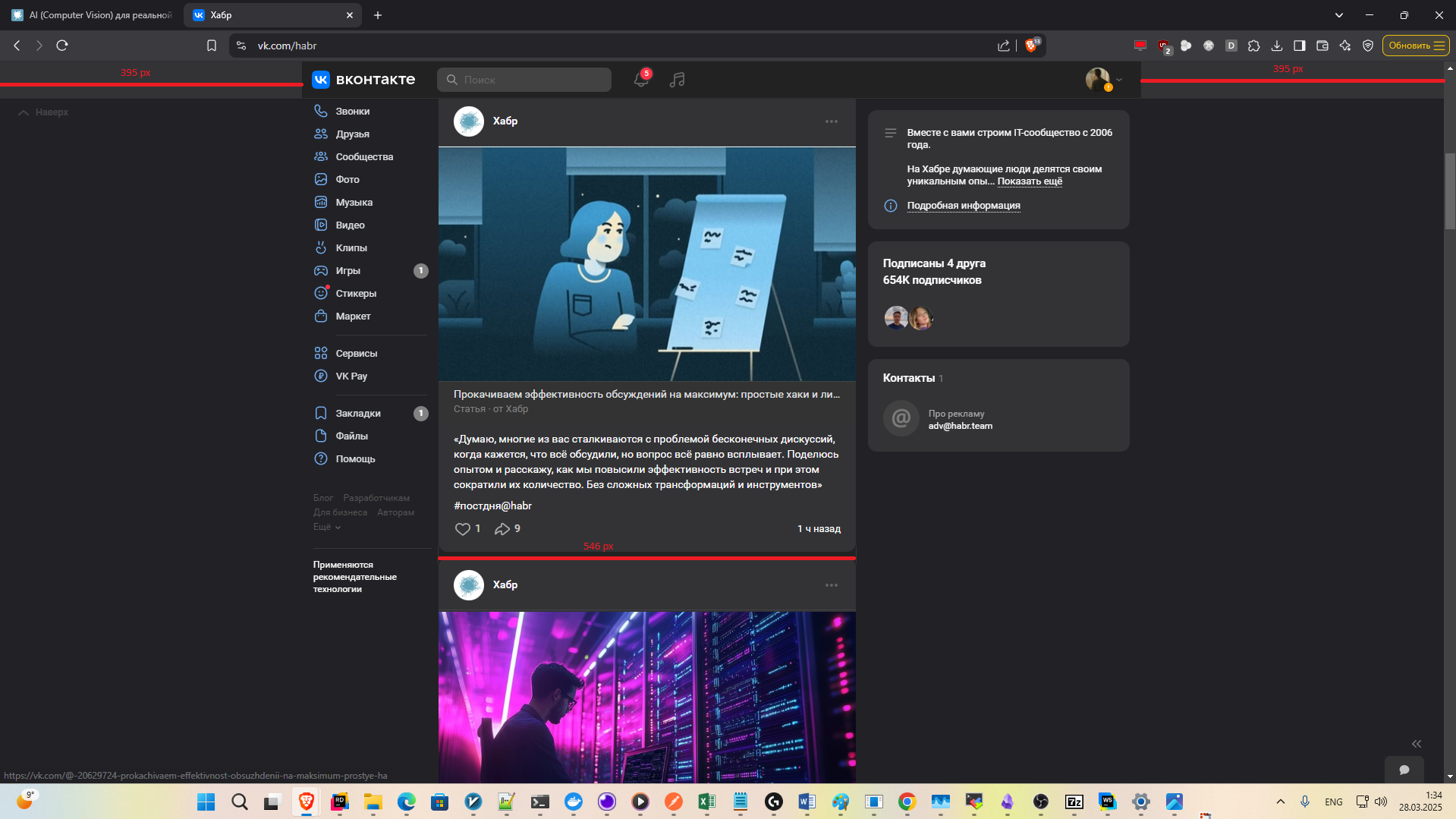Show hidden system tray icons
The height and width of the screenshot is (819, 1456).
[1281, 802]
